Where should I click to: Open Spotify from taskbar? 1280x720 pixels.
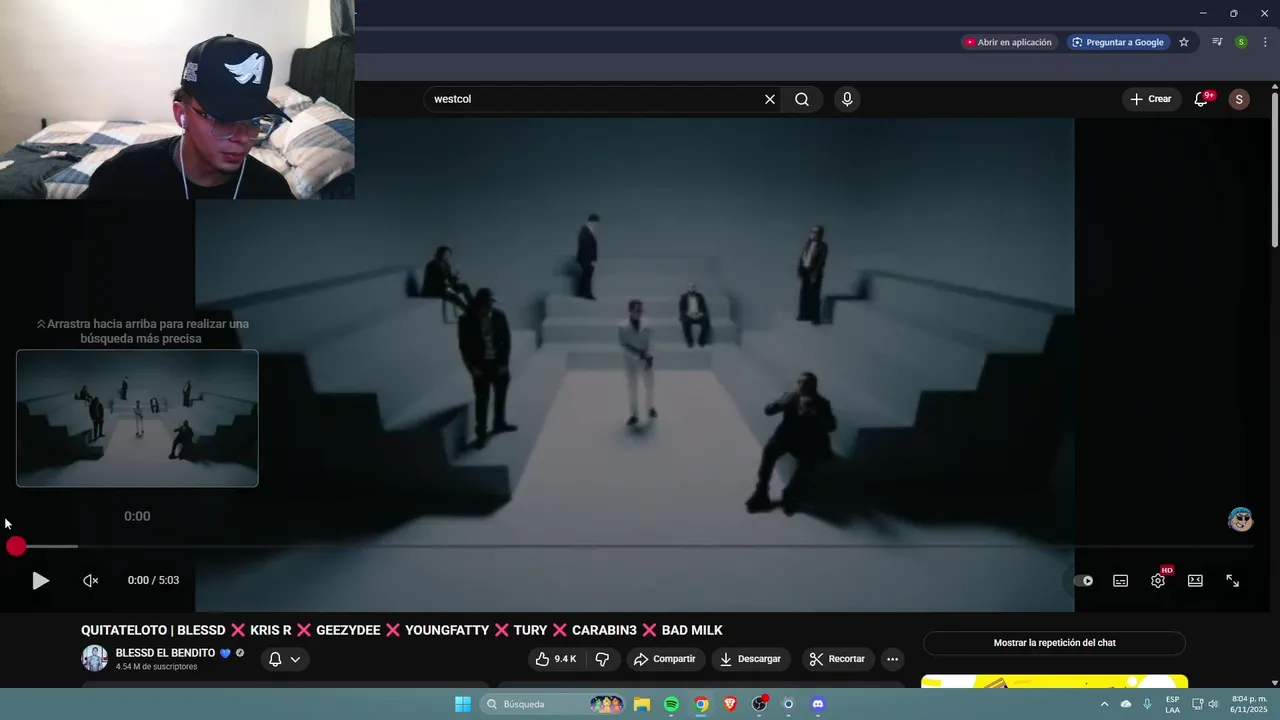coord(671,704)
